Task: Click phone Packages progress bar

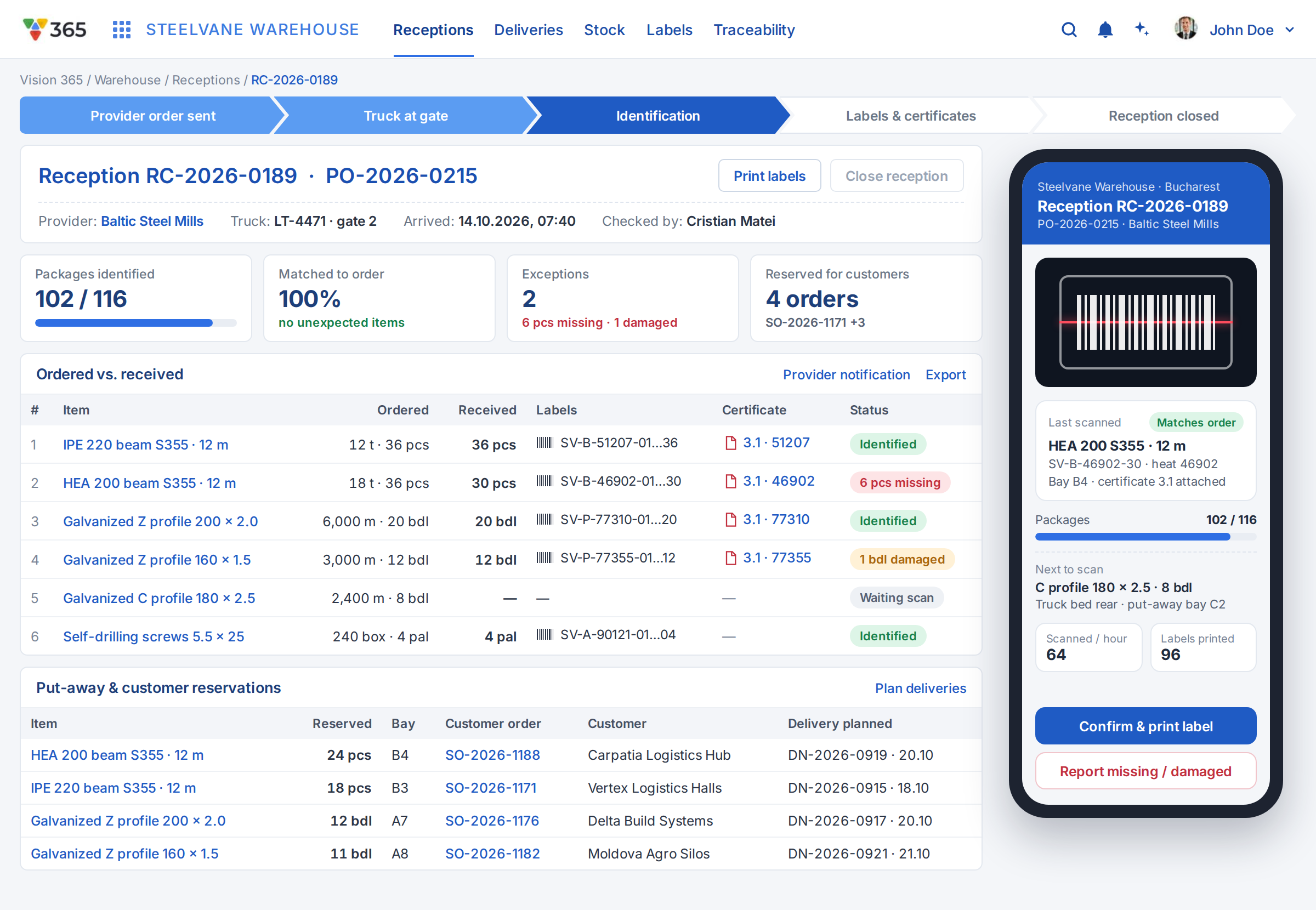Action: click(x=1145, y=537)
